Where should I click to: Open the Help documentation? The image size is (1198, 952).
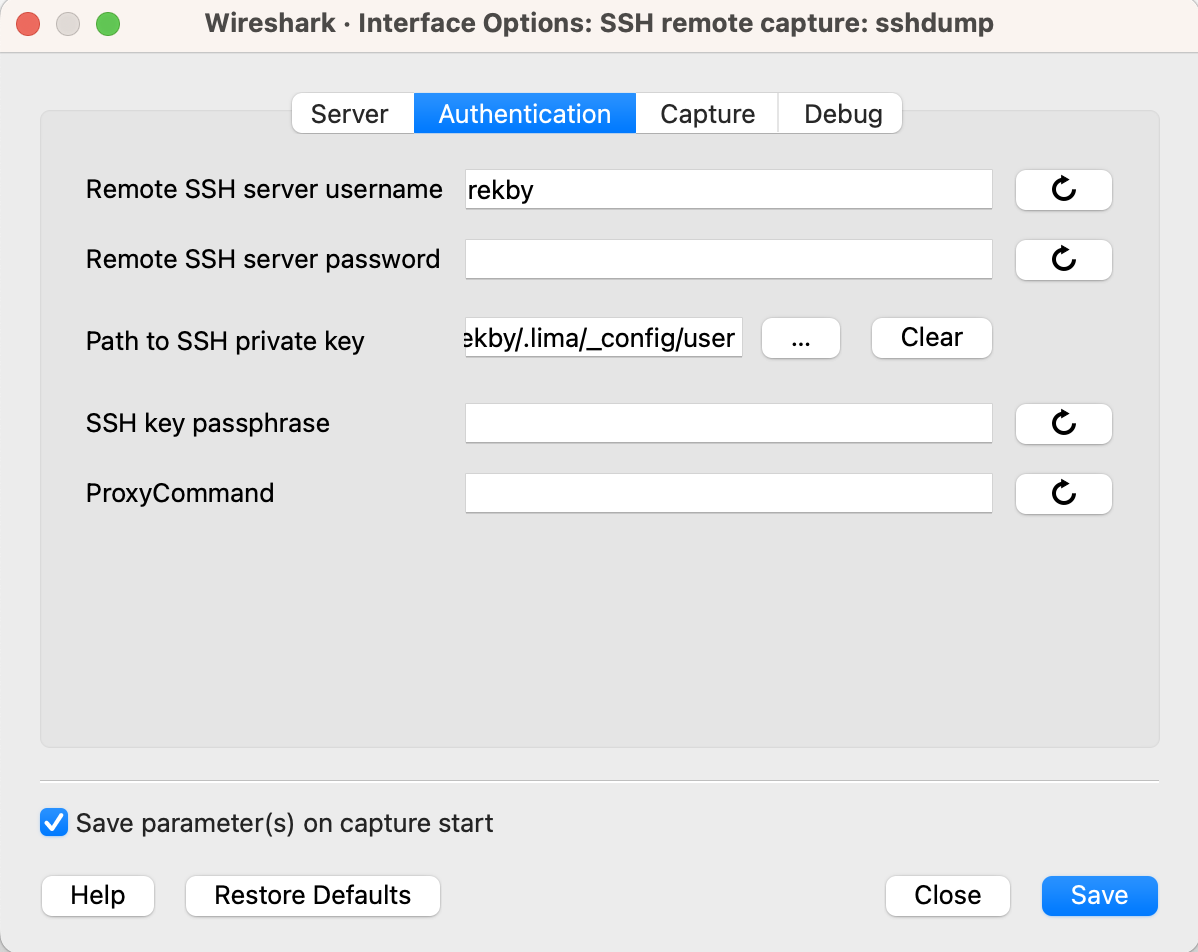[x=97, y=896]
